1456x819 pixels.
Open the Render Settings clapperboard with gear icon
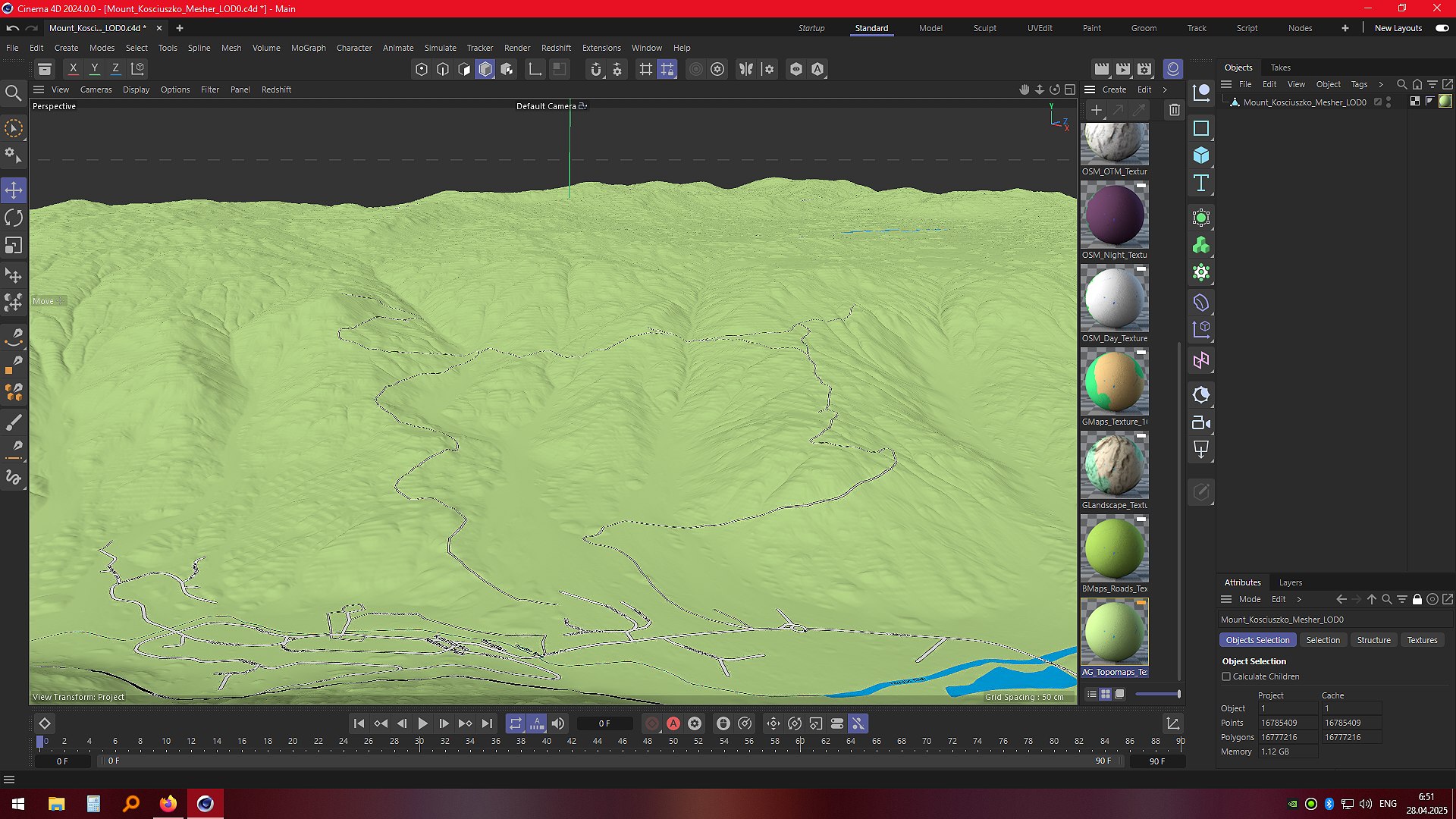[x=1145, y=69]
